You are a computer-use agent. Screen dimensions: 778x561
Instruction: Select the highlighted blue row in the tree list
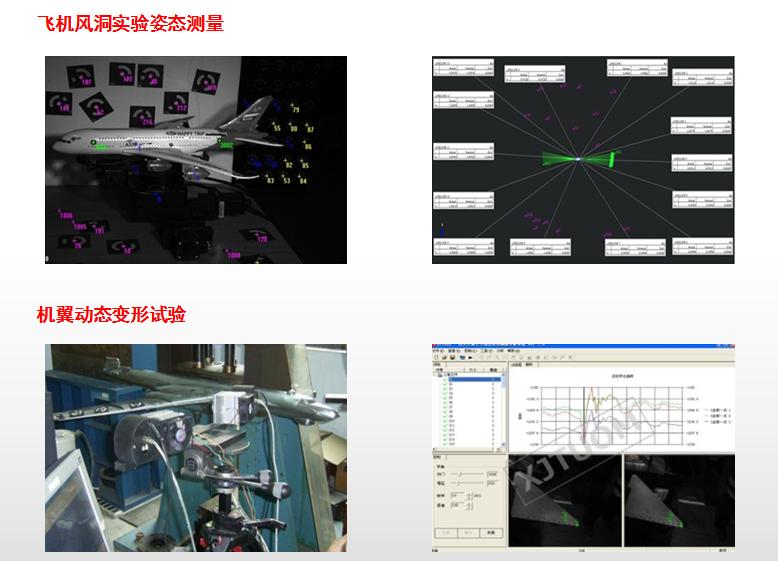point(475,379)
